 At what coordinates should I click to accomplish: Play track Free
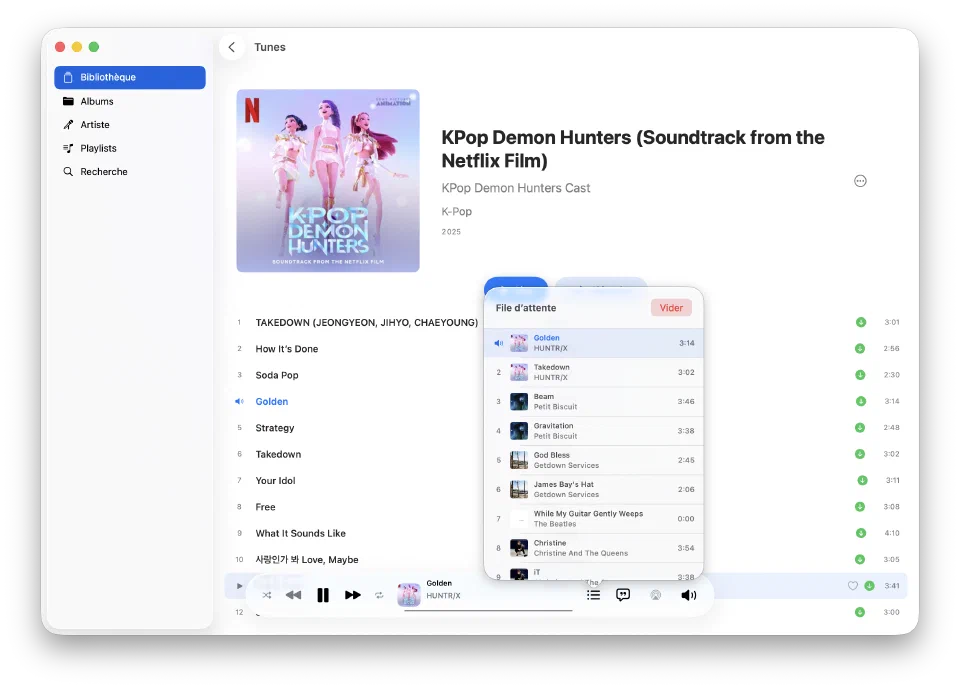pos(265,506)
